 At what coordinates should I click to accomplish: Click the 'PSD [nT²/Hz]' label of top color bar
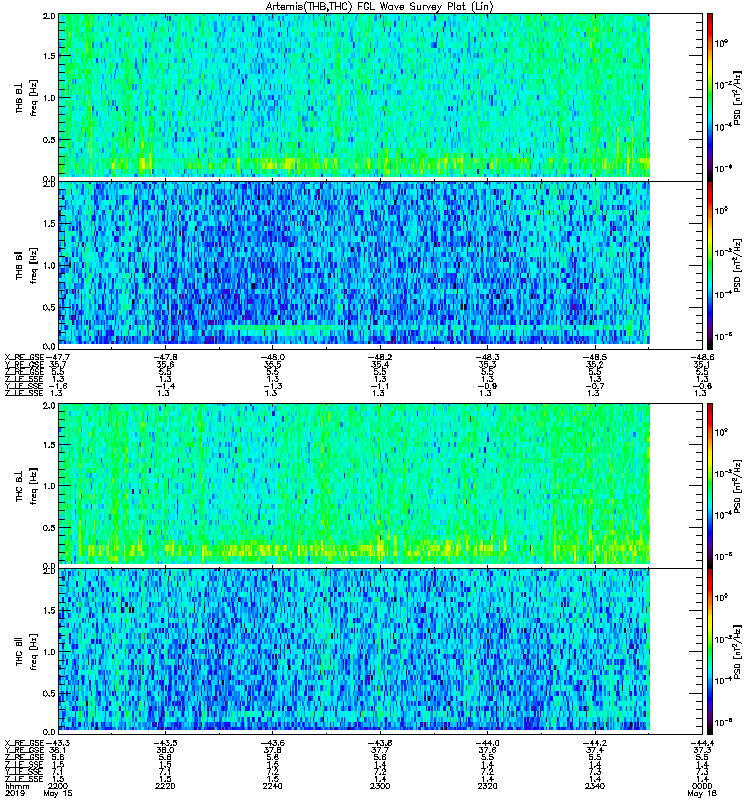pyautogui.click(x=737, y=97)
